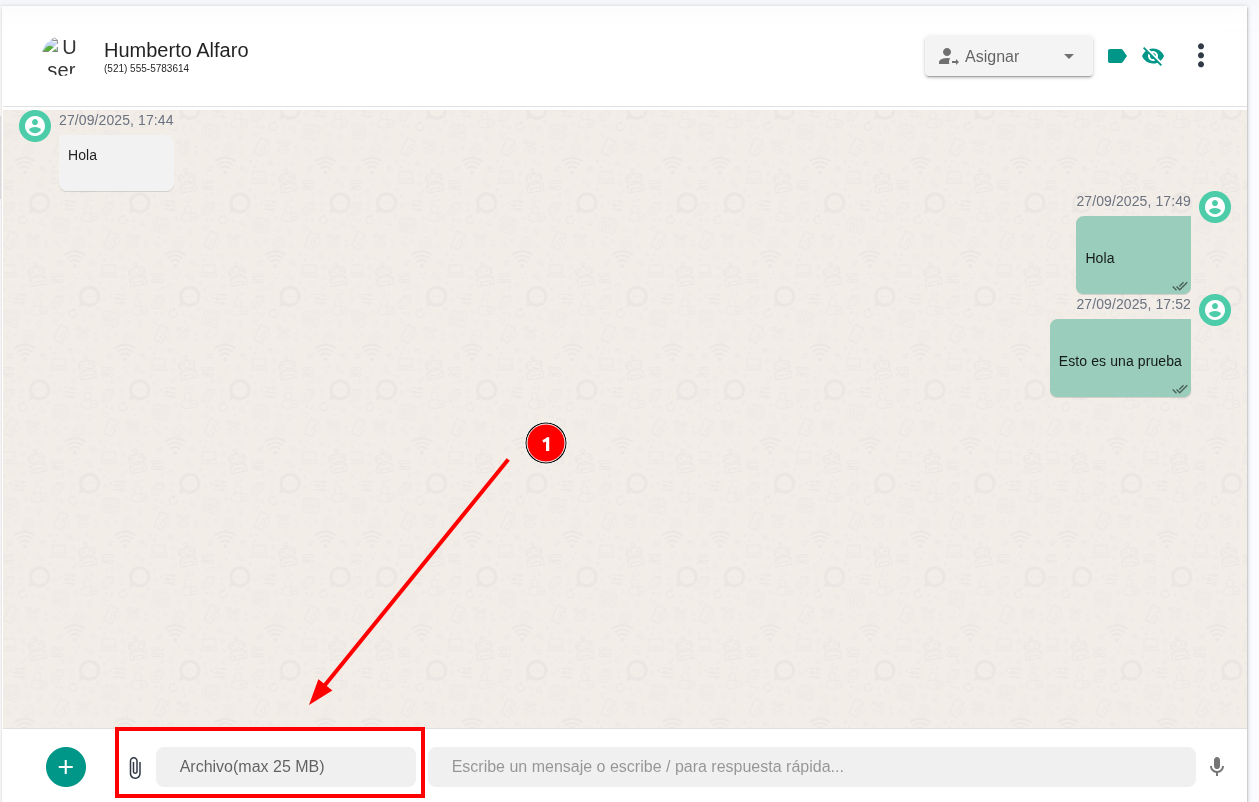Click the person icon in Asignar
The height and width of the screenshot is (802, 1259).
pos(947,57)
